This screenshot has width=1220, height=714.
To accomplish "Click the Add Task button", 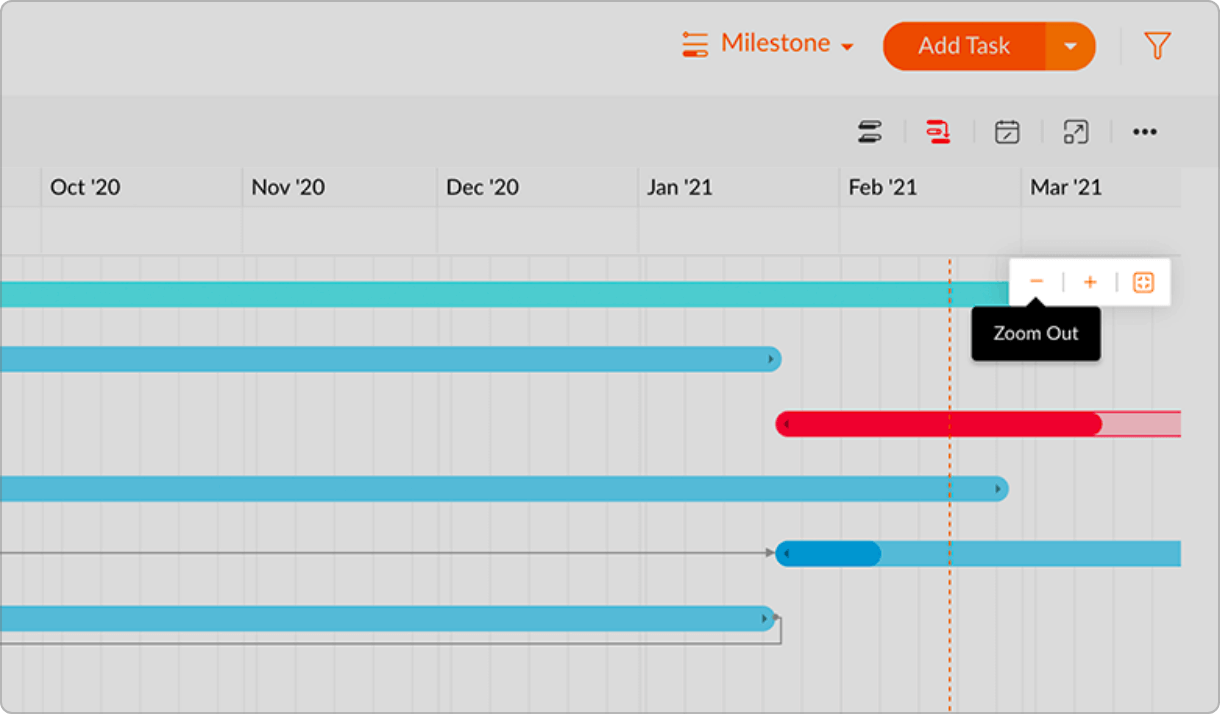I will pos(964,46).
